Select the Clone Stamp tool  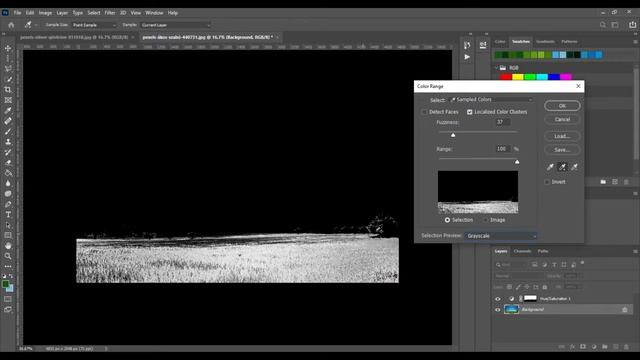8,142
